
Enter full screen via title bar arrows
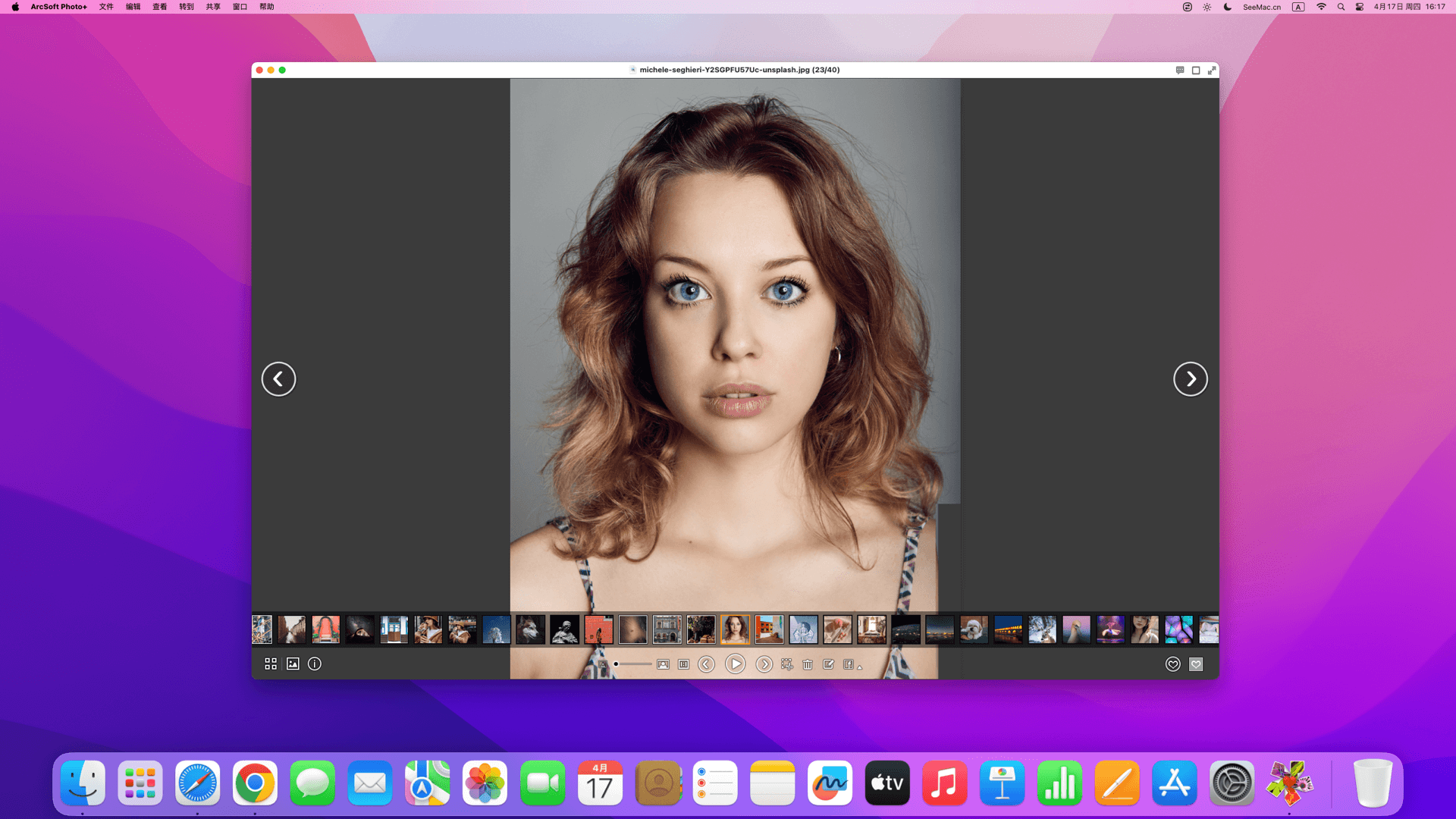click(x=1212, y=70)
